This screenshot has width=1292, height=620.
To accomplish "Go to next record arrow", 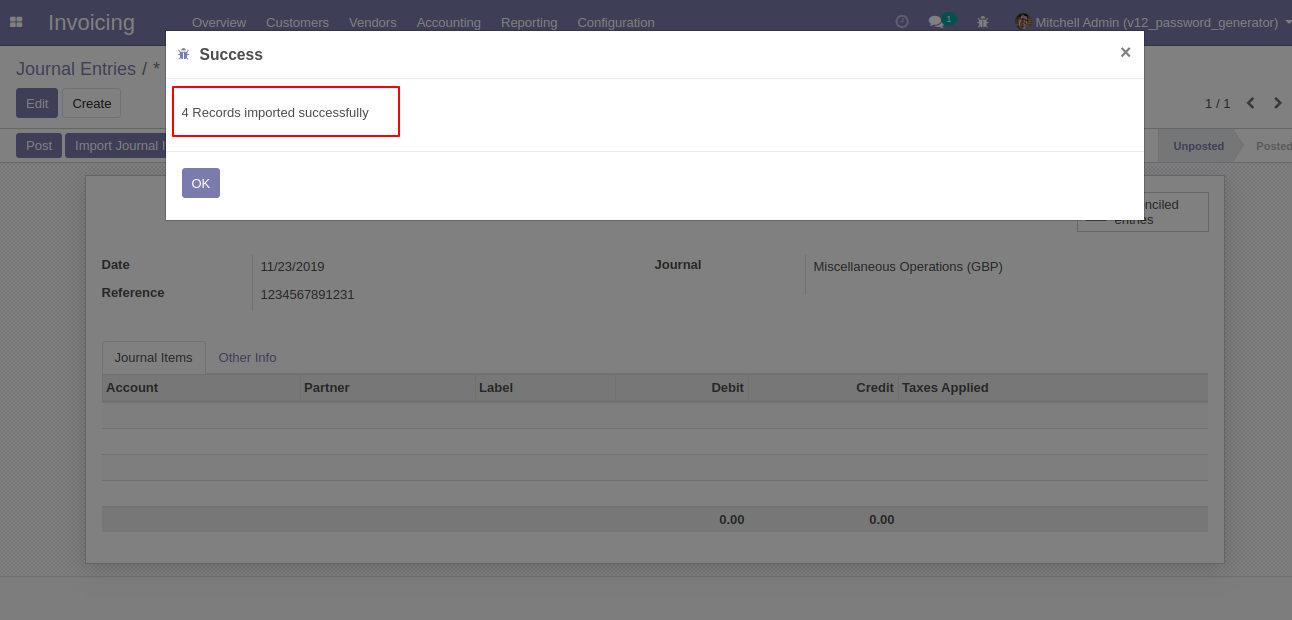I will pyautogui.click(x=1277, y=103).
